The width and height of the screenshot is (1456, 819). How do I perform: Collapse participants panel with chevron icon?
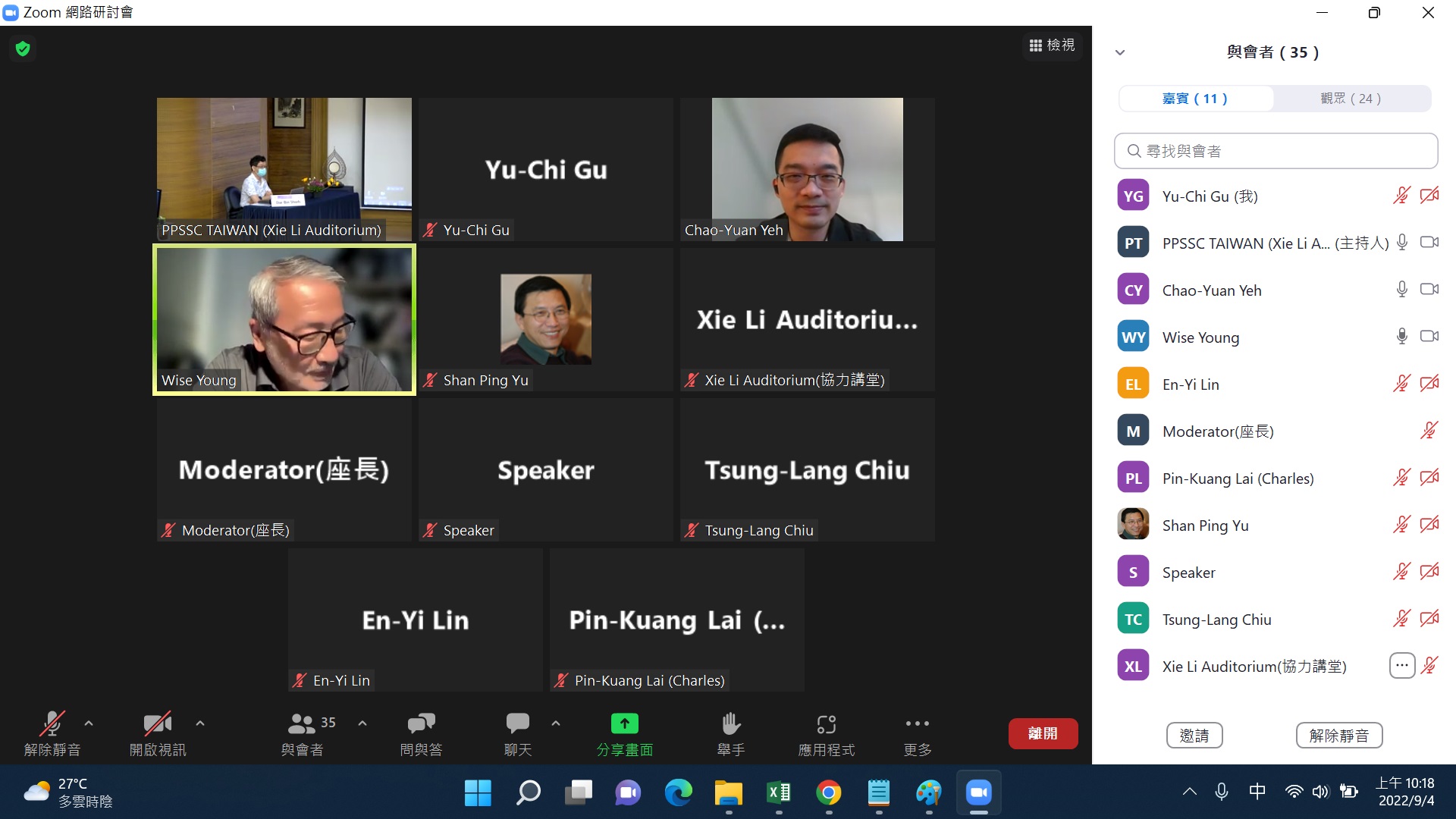(x=1120, y=52)
